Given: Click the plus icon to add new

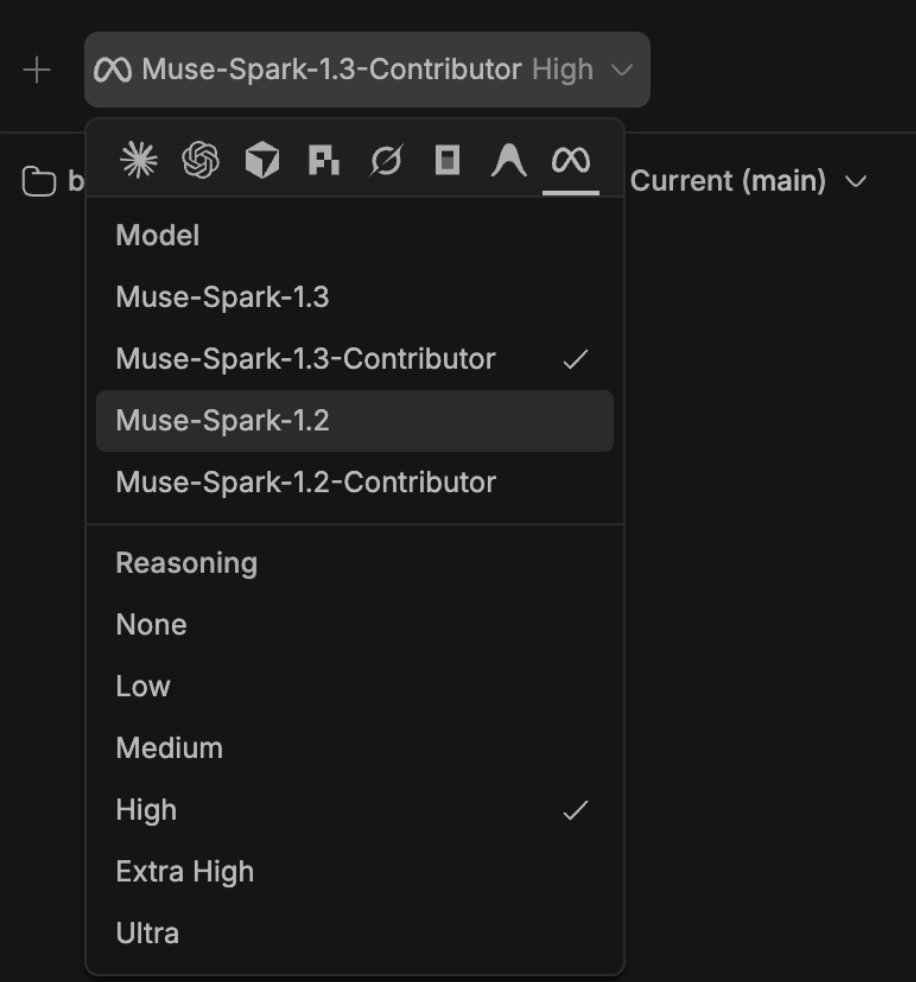Looking at the screenshot, I should [x=36, y=70].
